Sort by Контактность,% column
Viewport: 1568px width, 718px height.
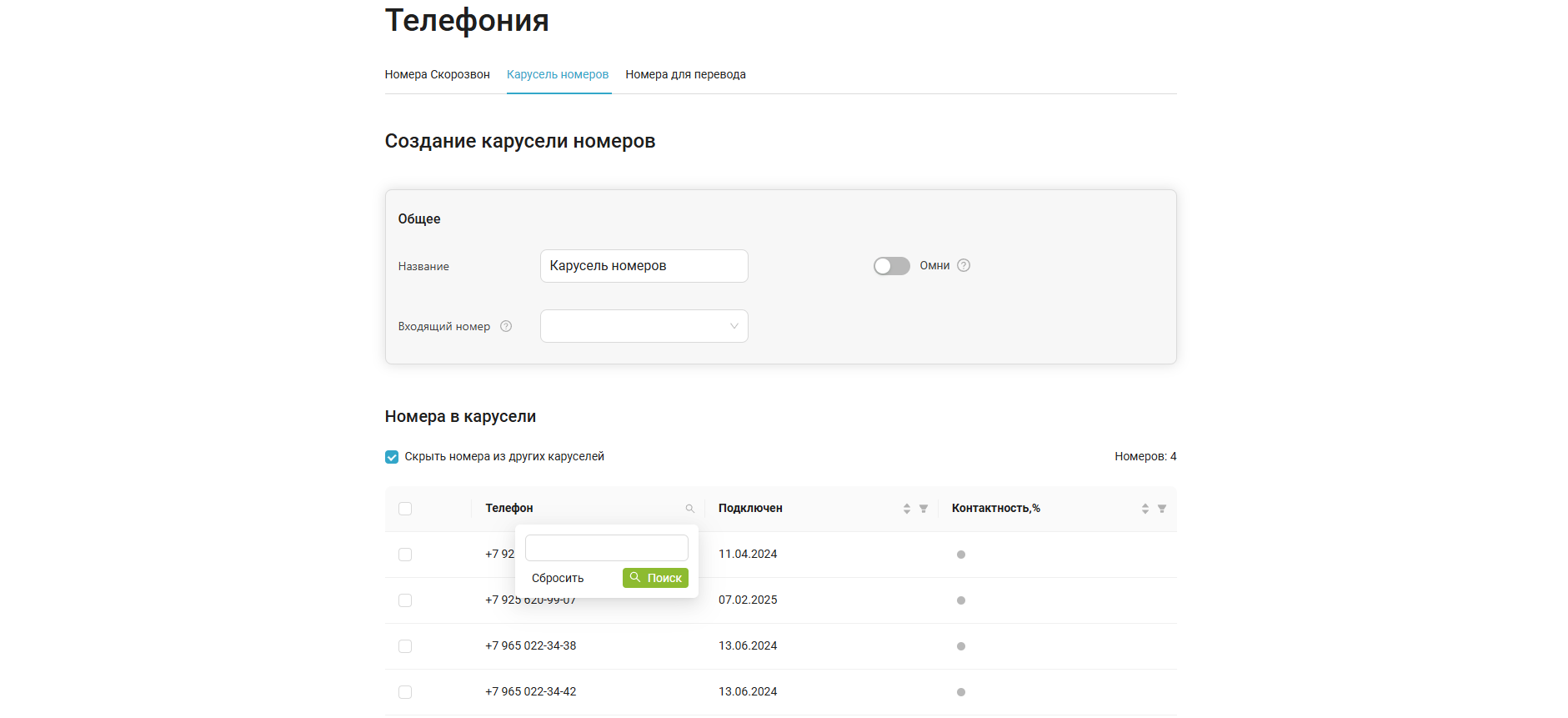point(1145,509)
